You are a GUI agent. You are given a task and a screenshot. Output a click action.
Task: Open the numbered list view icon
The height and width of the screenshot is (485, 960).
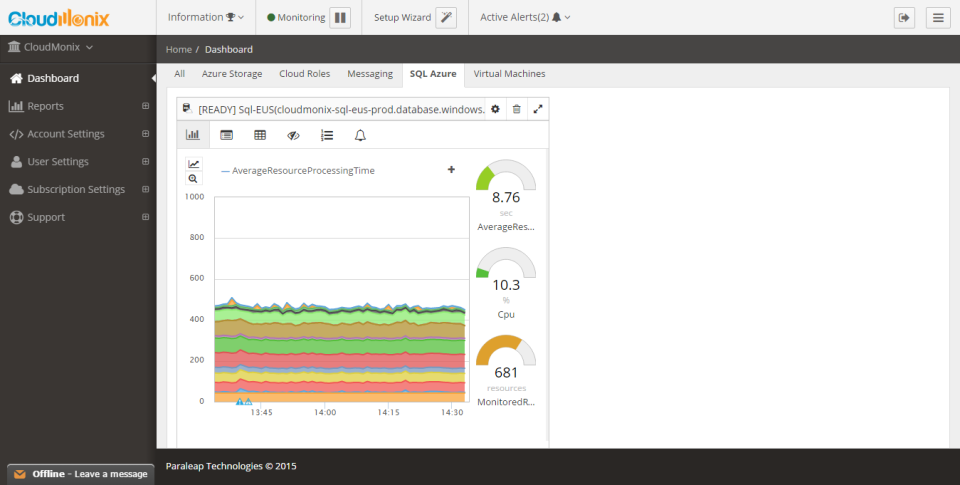coord(327,135)
